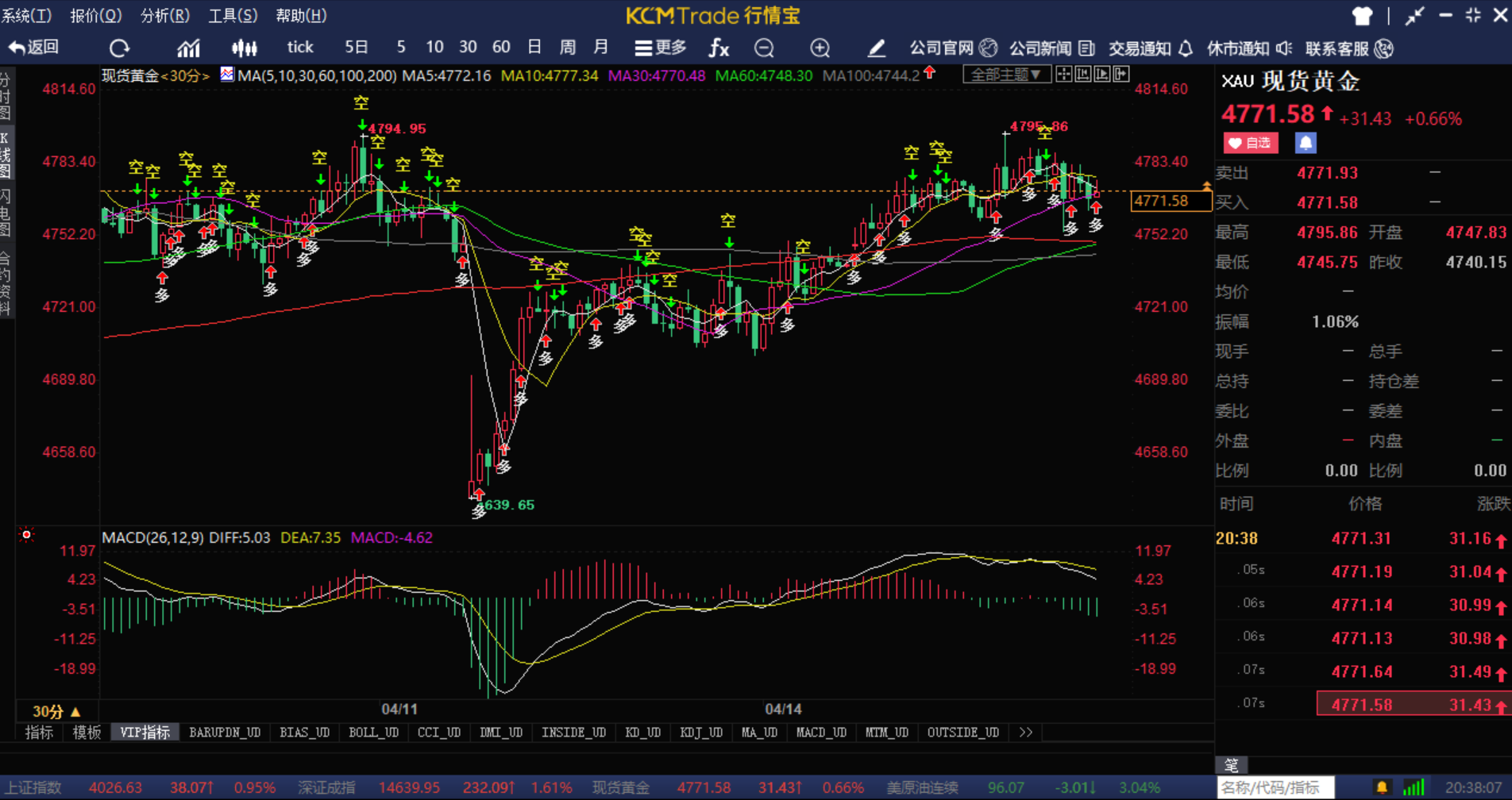This screenshot has width=1512, height=800.
Task: Switch to the 指标 tab
Action: pyautogui.click(x=39, y=733)
